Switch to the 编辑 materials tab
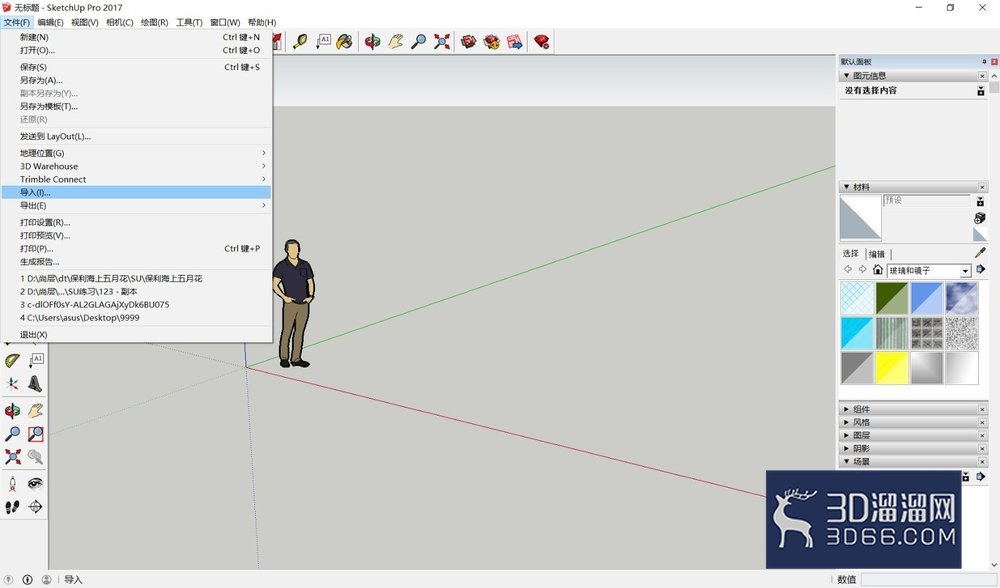 [x=877, y=254]
